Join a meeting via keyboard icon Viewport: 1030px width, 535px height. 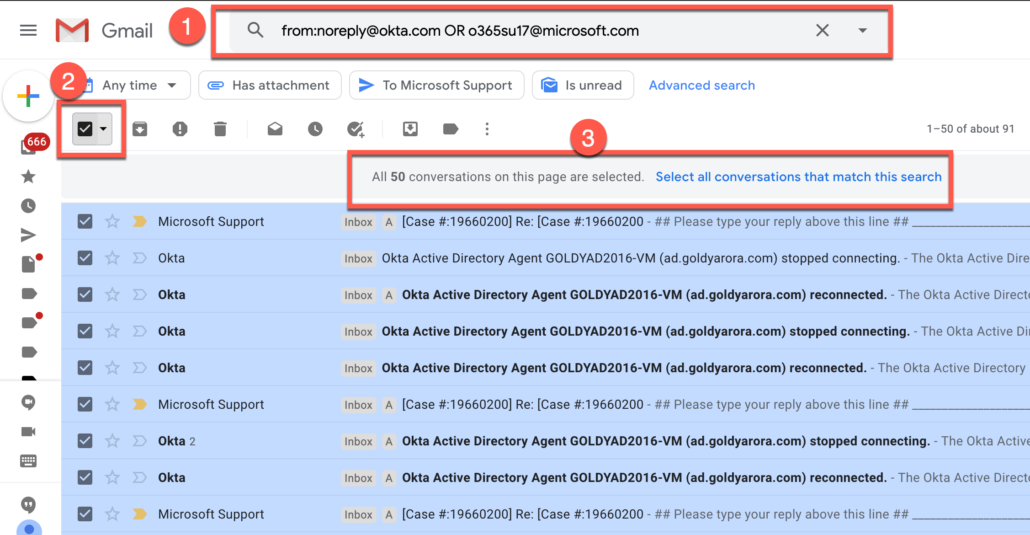pos(28,461)
